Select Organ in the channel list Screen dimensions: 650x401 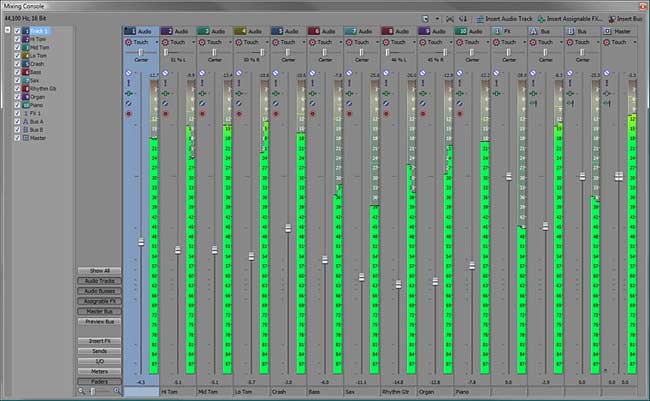pos(37,97)
